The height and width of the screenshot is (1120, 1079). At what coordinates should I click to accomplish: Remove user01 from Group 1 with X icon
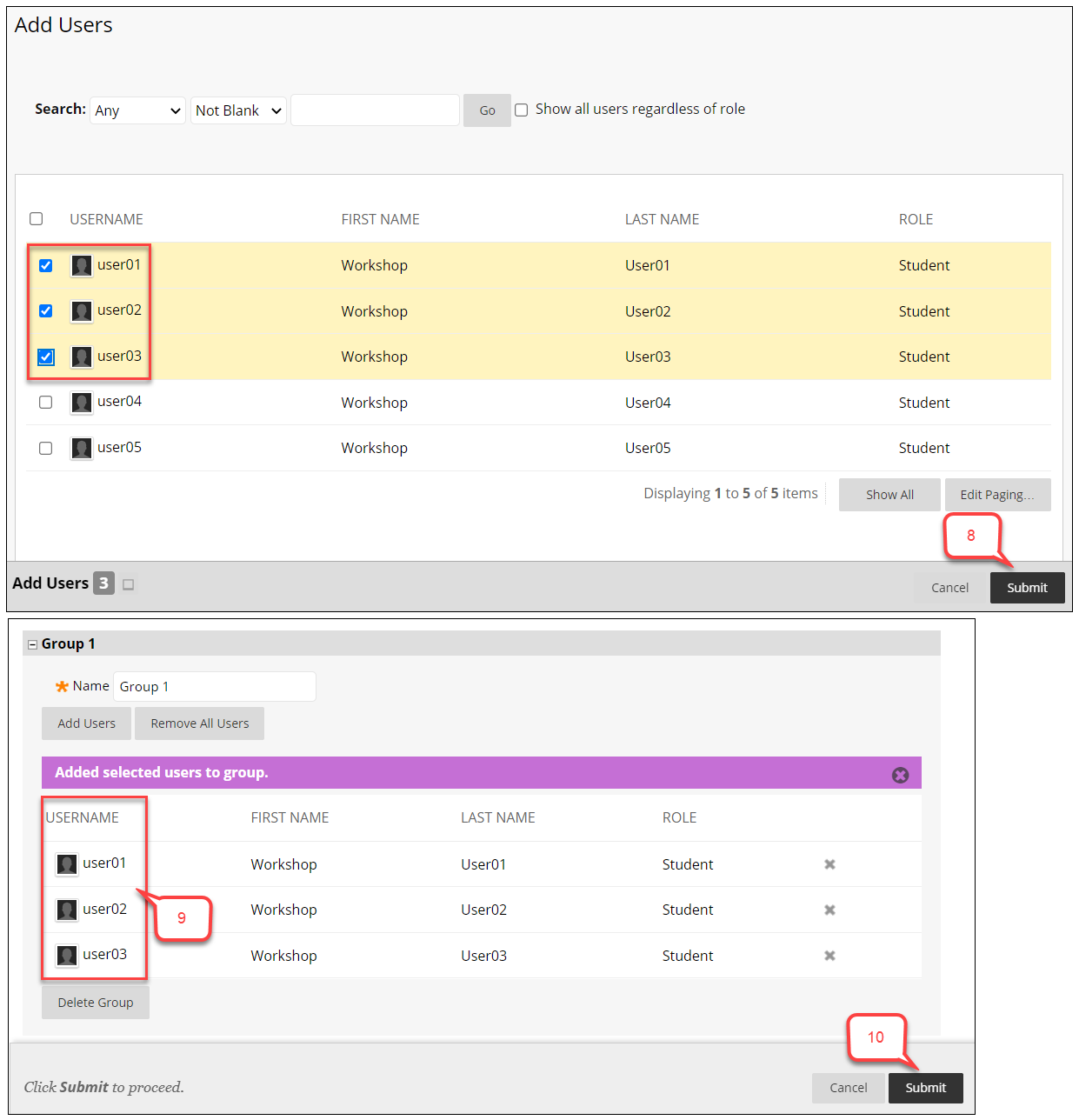[829, 864]
